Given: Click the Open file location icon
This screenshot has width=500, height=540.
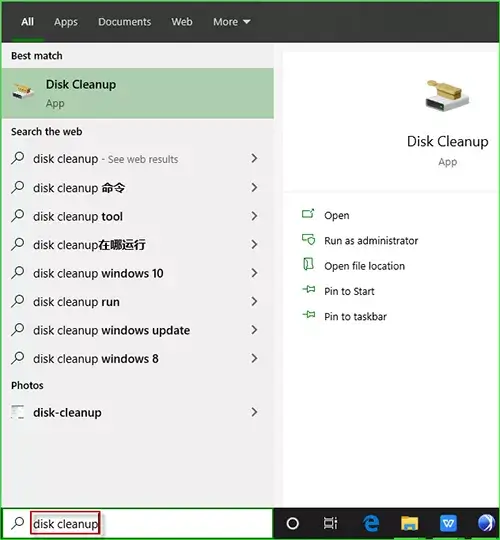Looking at the screenshot, I should tap(308, 264).
